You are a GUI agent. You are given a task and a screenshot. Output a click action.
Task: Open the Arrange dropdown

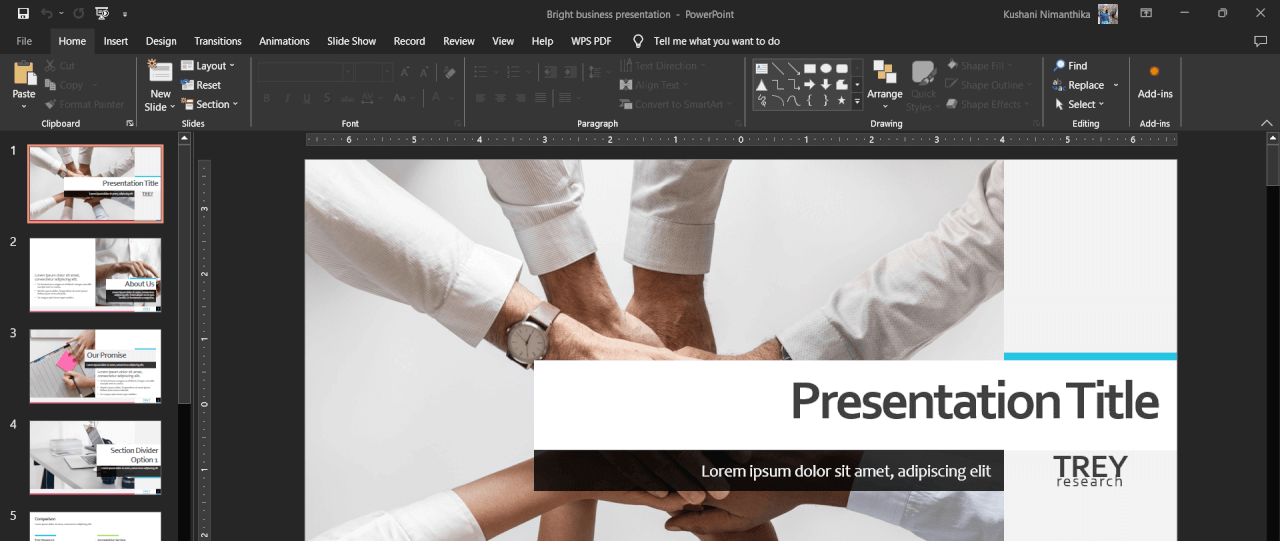(x=885, y=85)
